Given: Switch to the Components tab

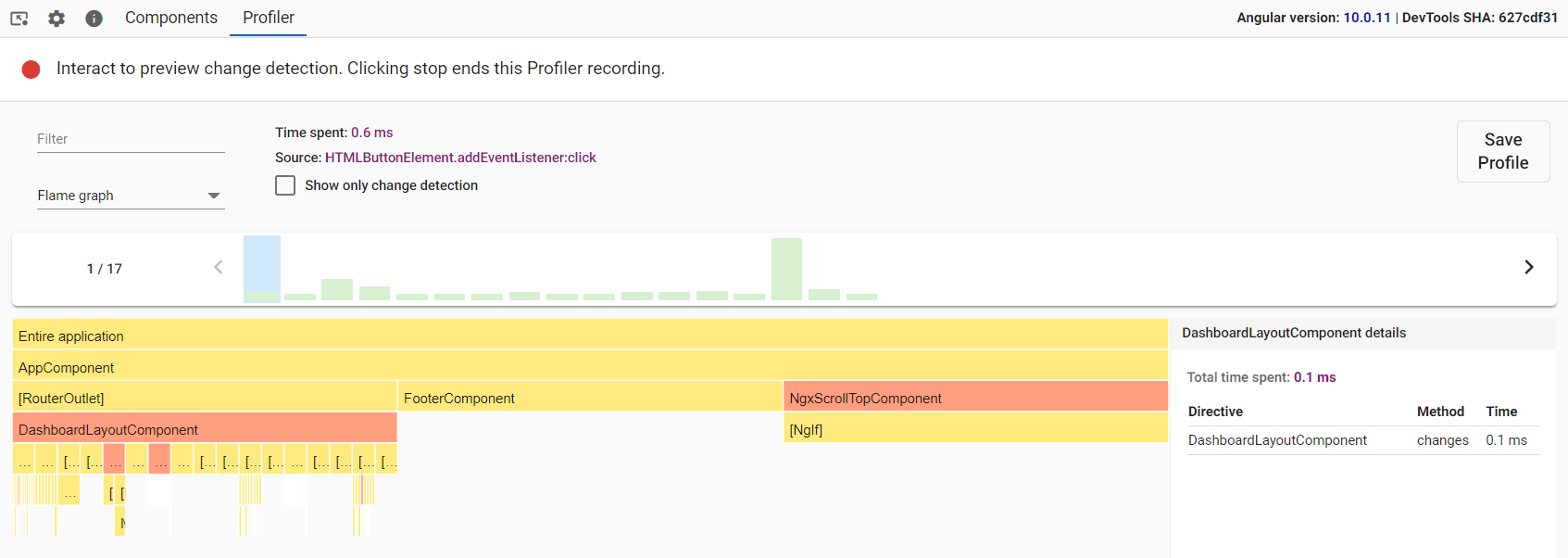Looking at the screenshot, I should 171,18.
